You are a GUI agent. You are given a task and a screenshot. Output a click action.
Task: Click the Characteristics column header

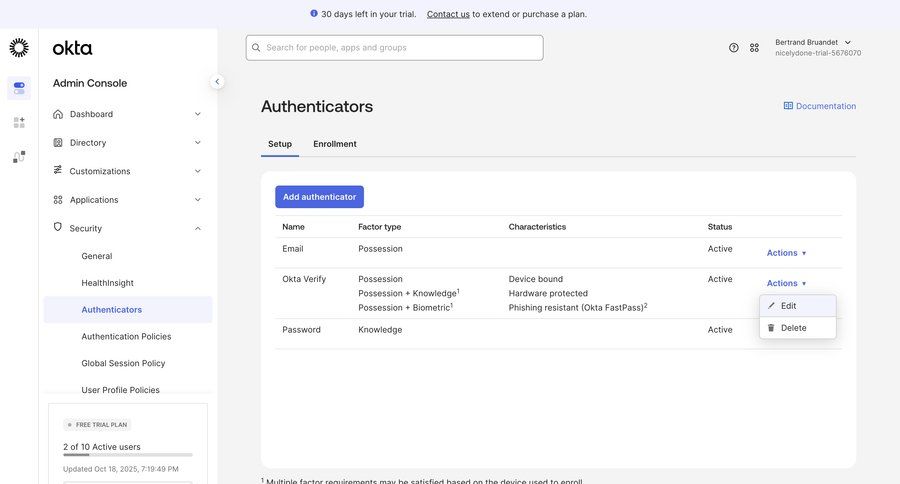pos(537,227)
